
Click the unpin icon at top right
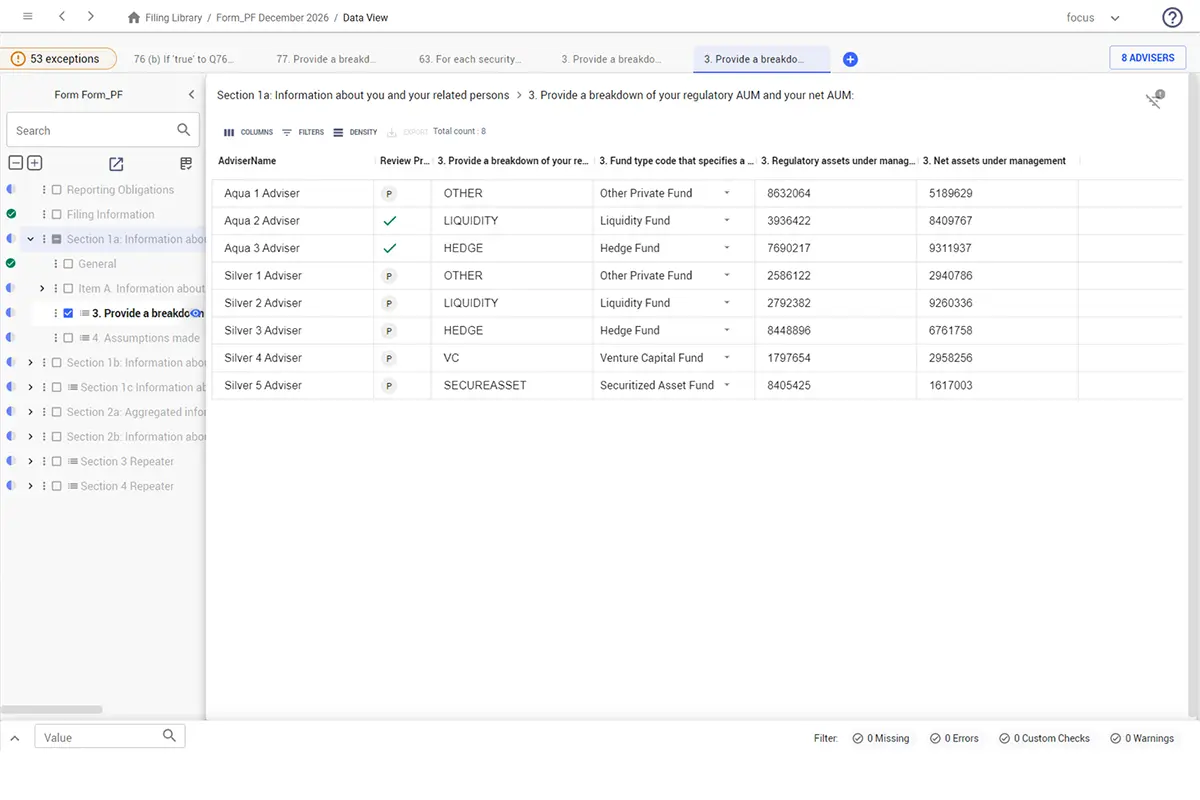click(1154, 99)
